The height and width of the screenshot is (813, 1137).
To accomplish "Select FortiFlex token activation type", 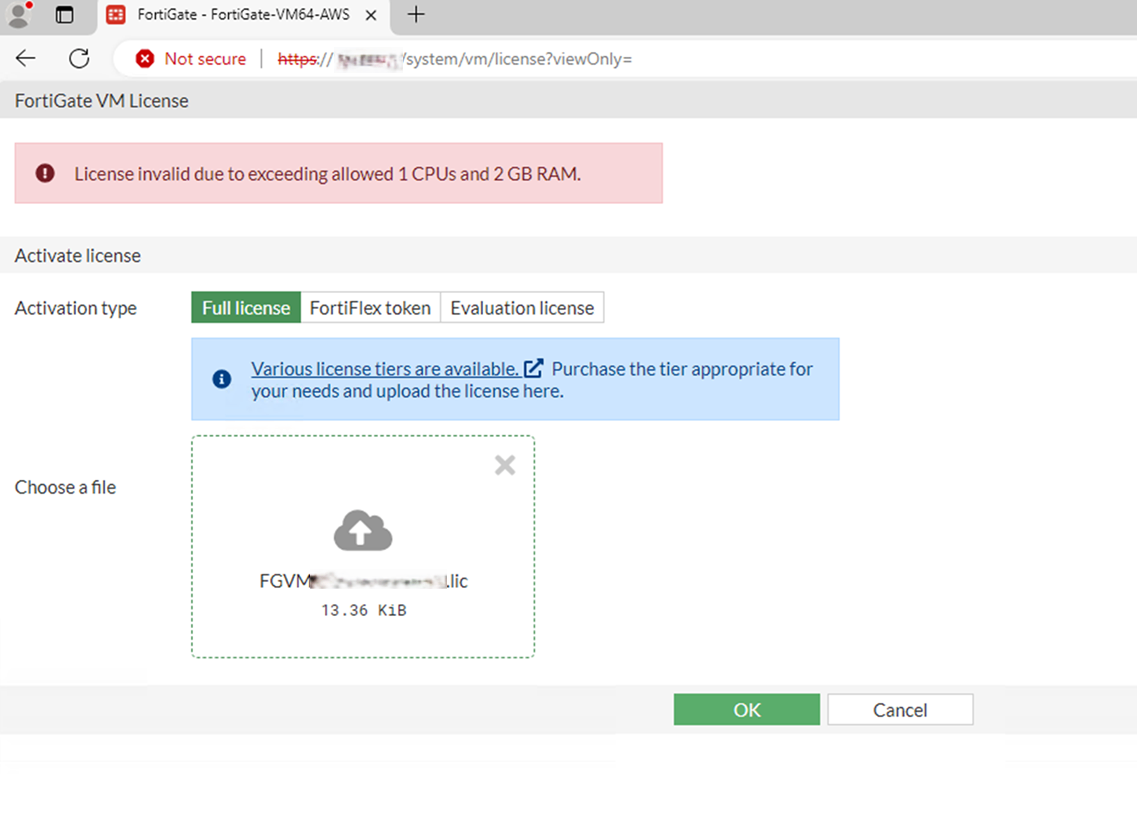I will 370,308.
